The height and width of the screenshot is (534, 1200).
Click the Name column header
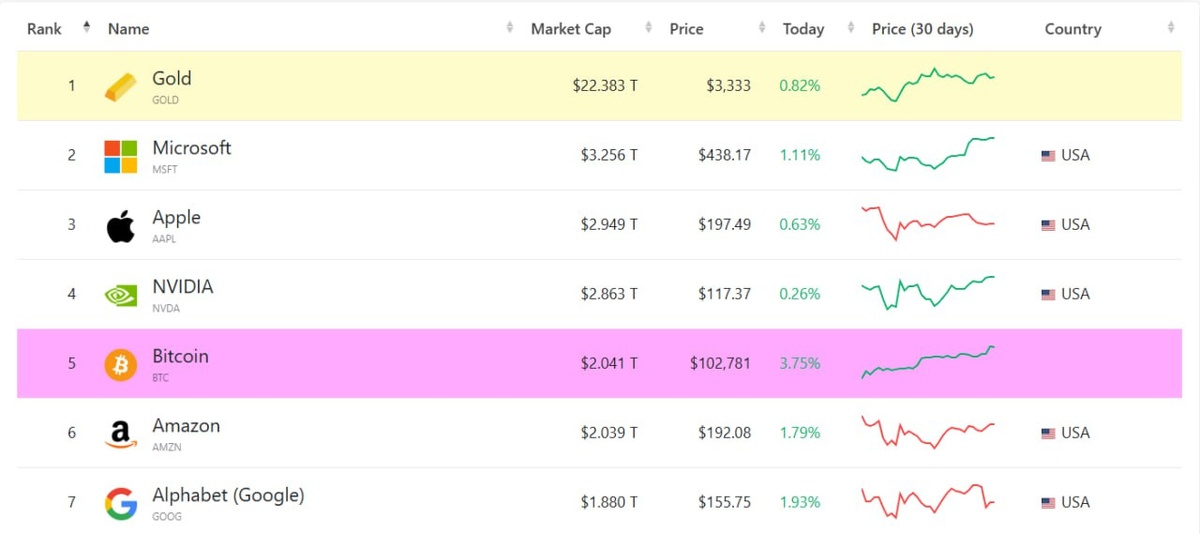129,29
